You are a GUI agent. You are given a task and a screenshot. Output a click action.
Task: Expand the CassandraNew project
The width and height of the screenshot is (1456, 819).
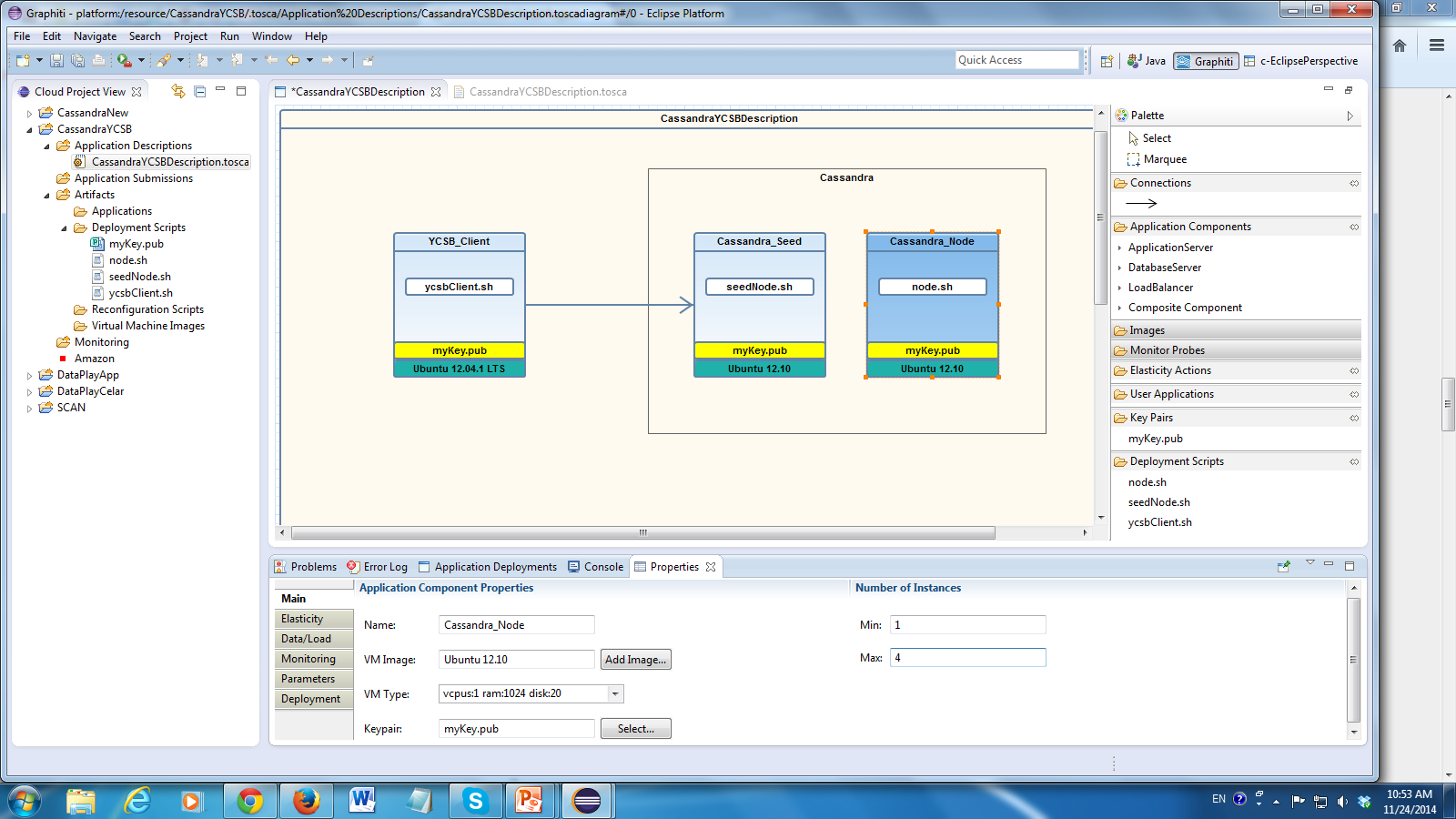coord(29,114)
